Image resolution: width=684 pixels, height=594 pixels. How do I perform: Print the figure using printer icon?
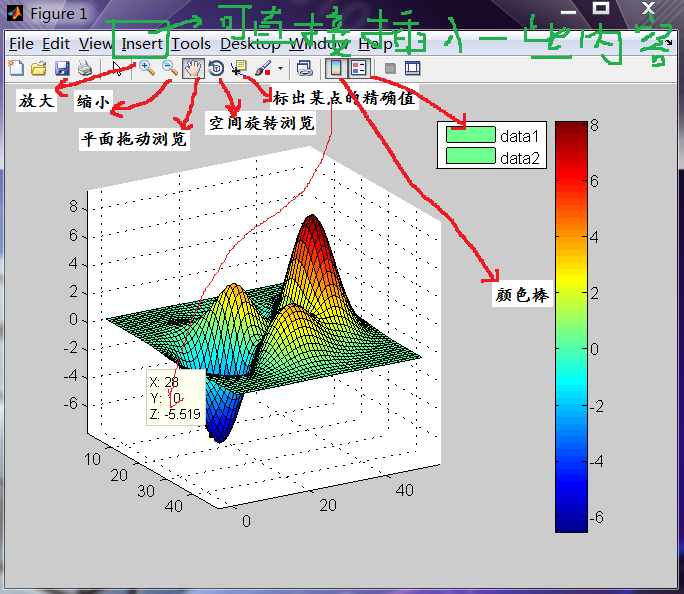pos(85,68)
